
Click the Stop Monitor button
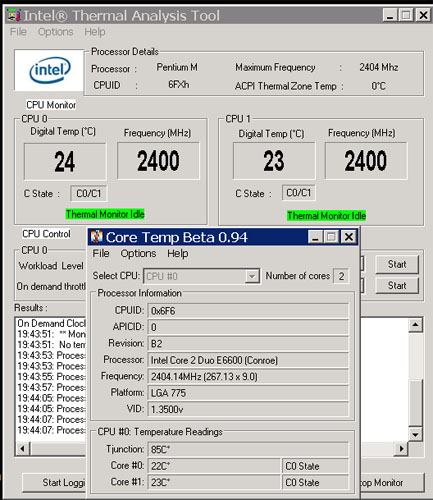pyautogui.click(x=392, y=483)
